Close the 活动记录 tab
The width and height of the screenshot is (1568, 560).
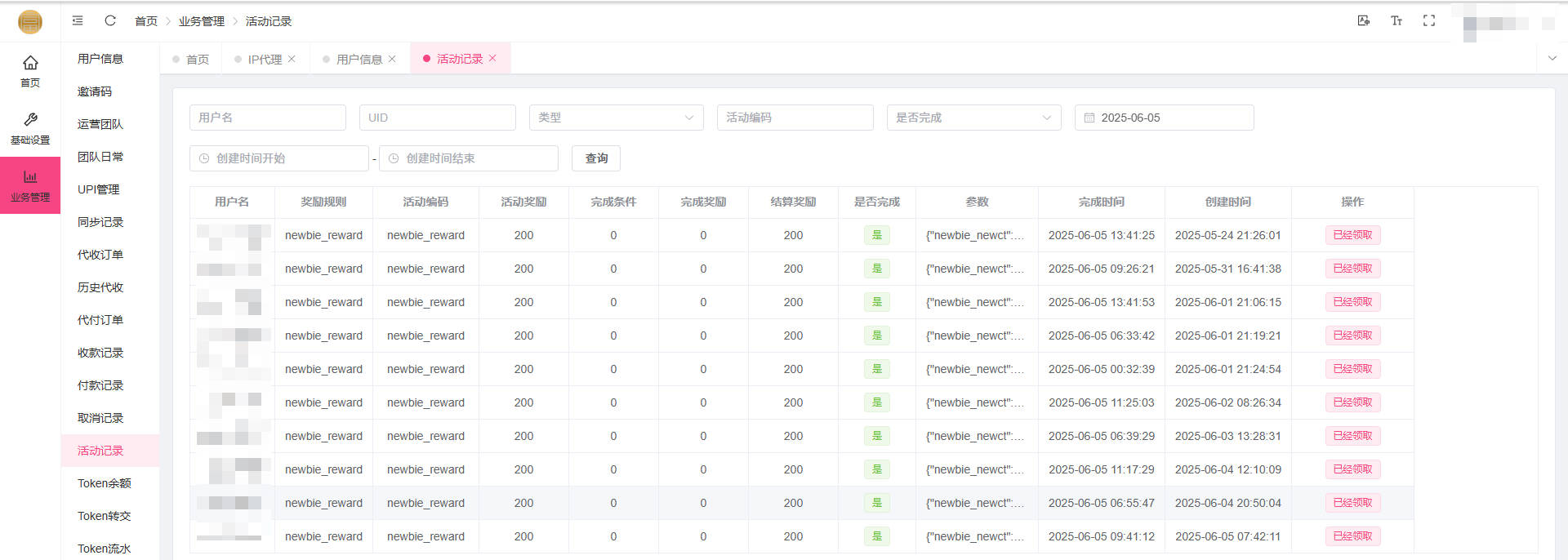click(492, 58)
